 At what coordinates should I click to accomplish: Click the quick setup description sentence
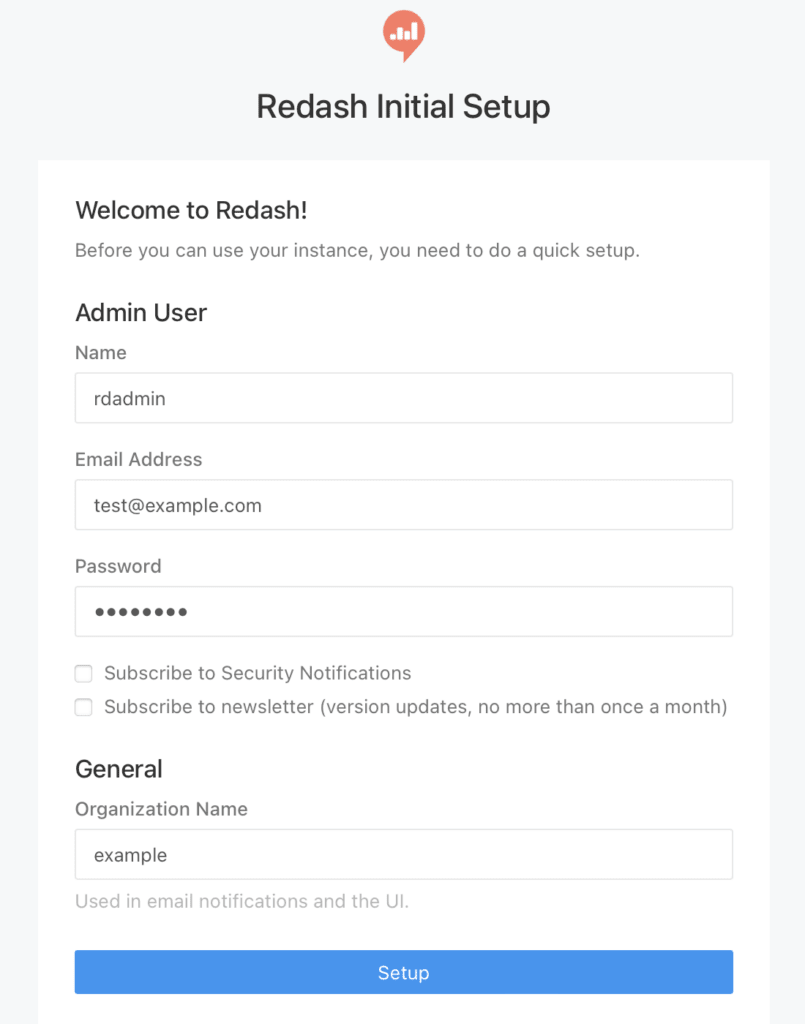[x=357, y=250]
